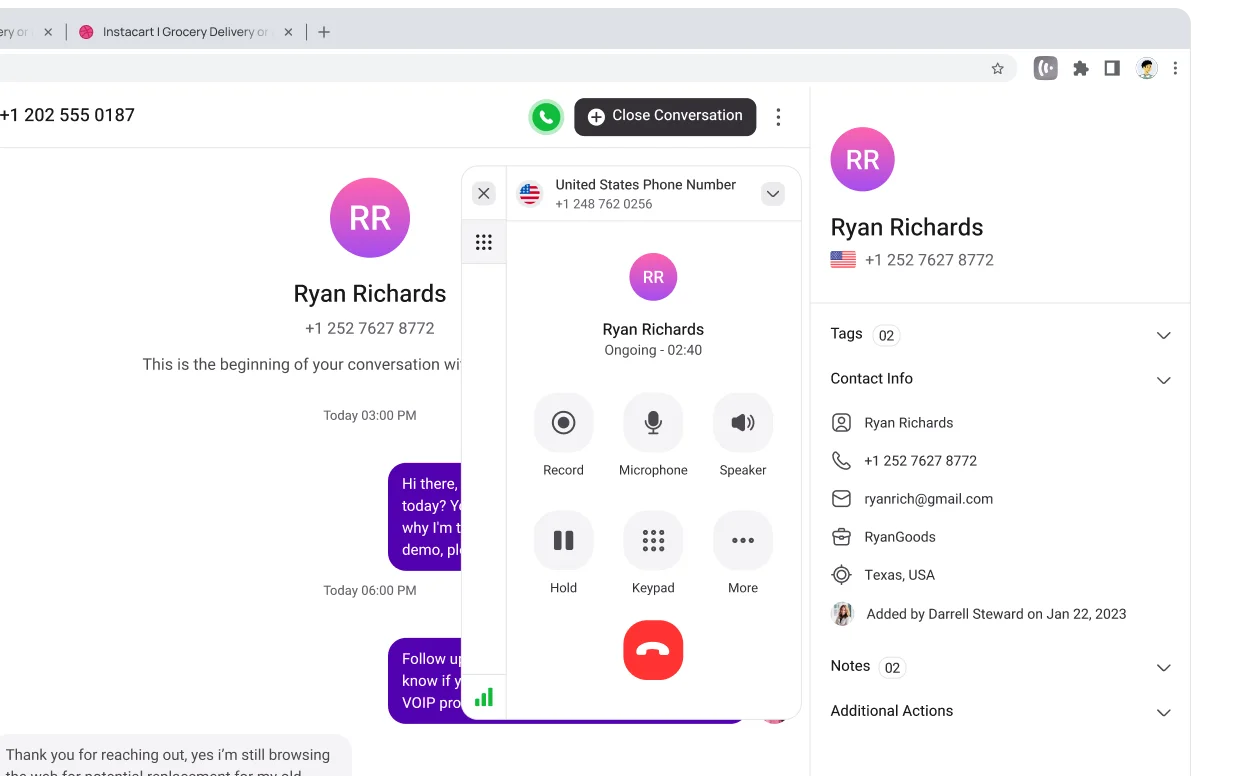Click RR avatar in contact side panel
The width and height of the screenshot is (1256, 776).
pos(862,159)
